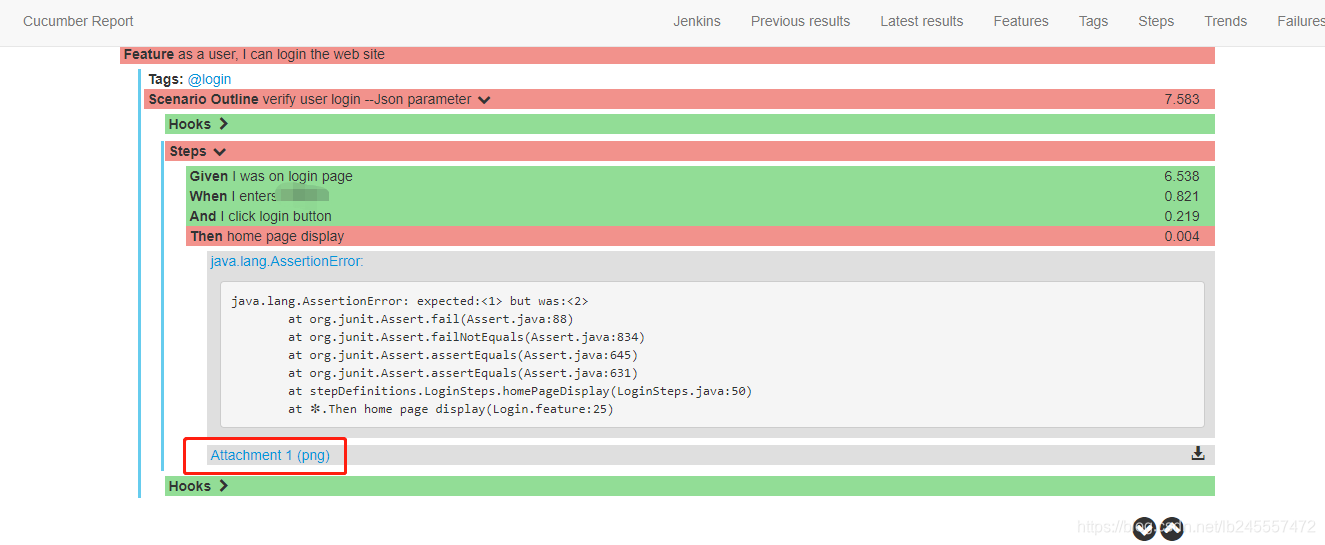Click the expand-all down arrow icon
The height and width of the screenshot is (545, 1325).
tap(1145, 528)
